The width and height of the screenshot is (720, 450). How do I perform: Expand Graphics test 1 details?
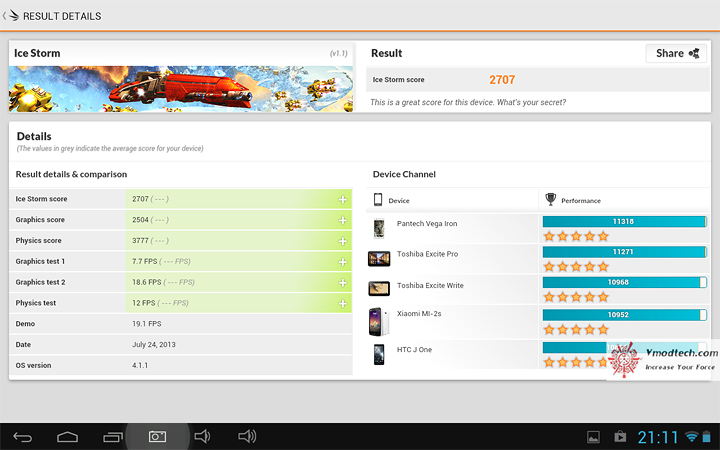coord(343,262)
